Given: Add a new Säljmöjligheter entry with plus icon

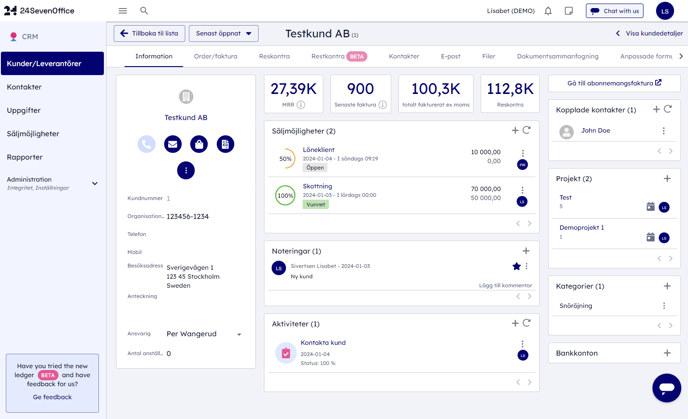Looking at the screenshot, I should [x=515, y=130].
